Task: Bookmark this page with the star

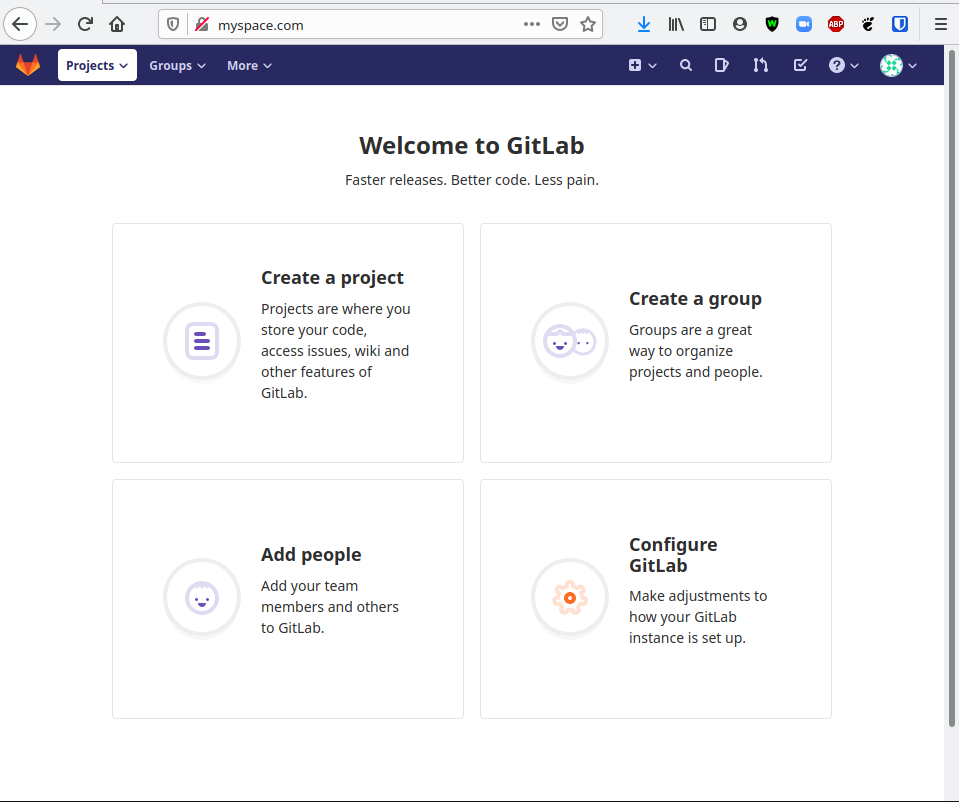Action: 588,24
